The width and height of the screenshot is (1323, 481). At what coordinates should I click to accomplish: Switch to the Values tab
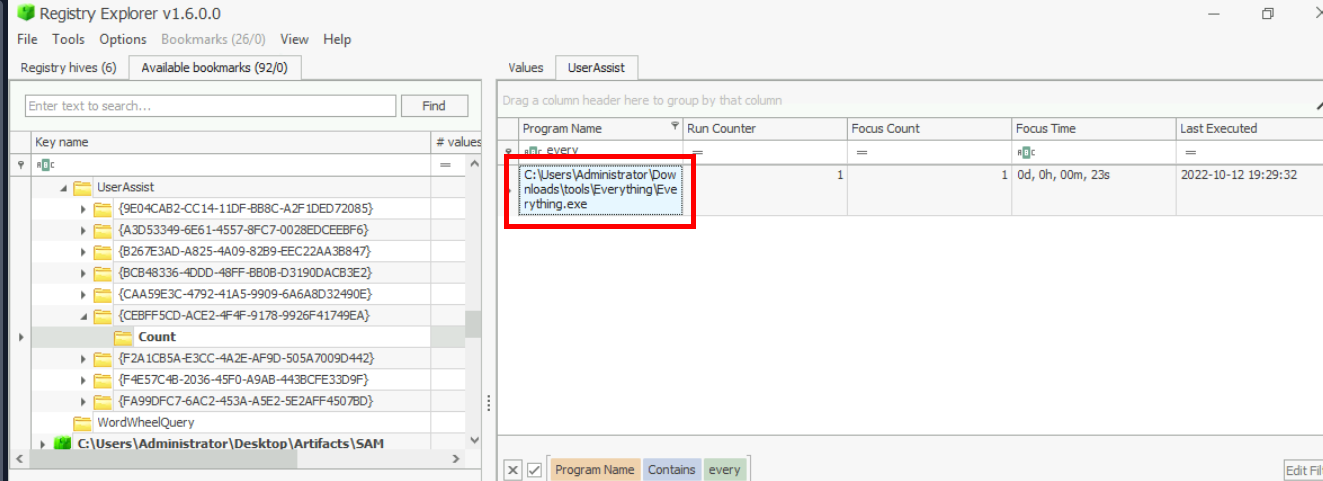[526, 68]
